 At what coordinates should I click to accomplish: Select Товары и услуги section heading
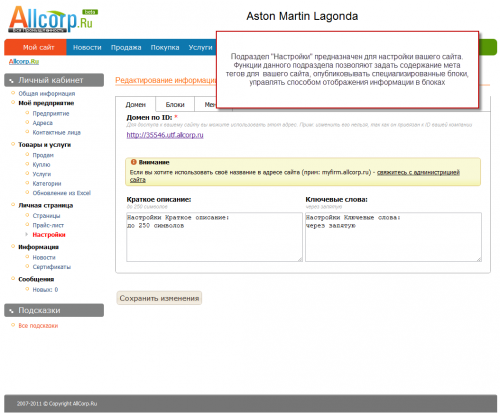[44, 145]
